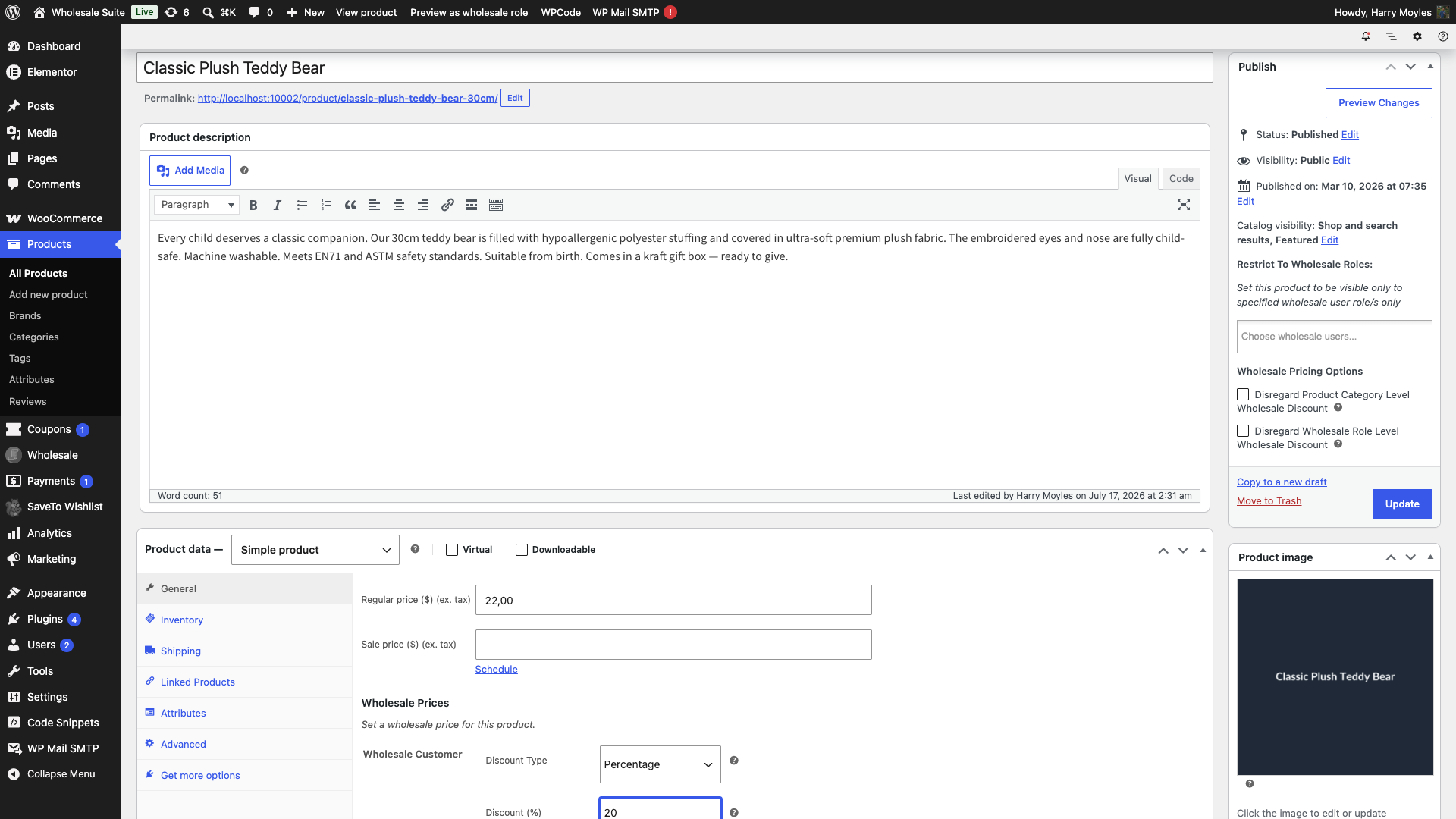Click the Schedule sale price link

click(496, 669)
